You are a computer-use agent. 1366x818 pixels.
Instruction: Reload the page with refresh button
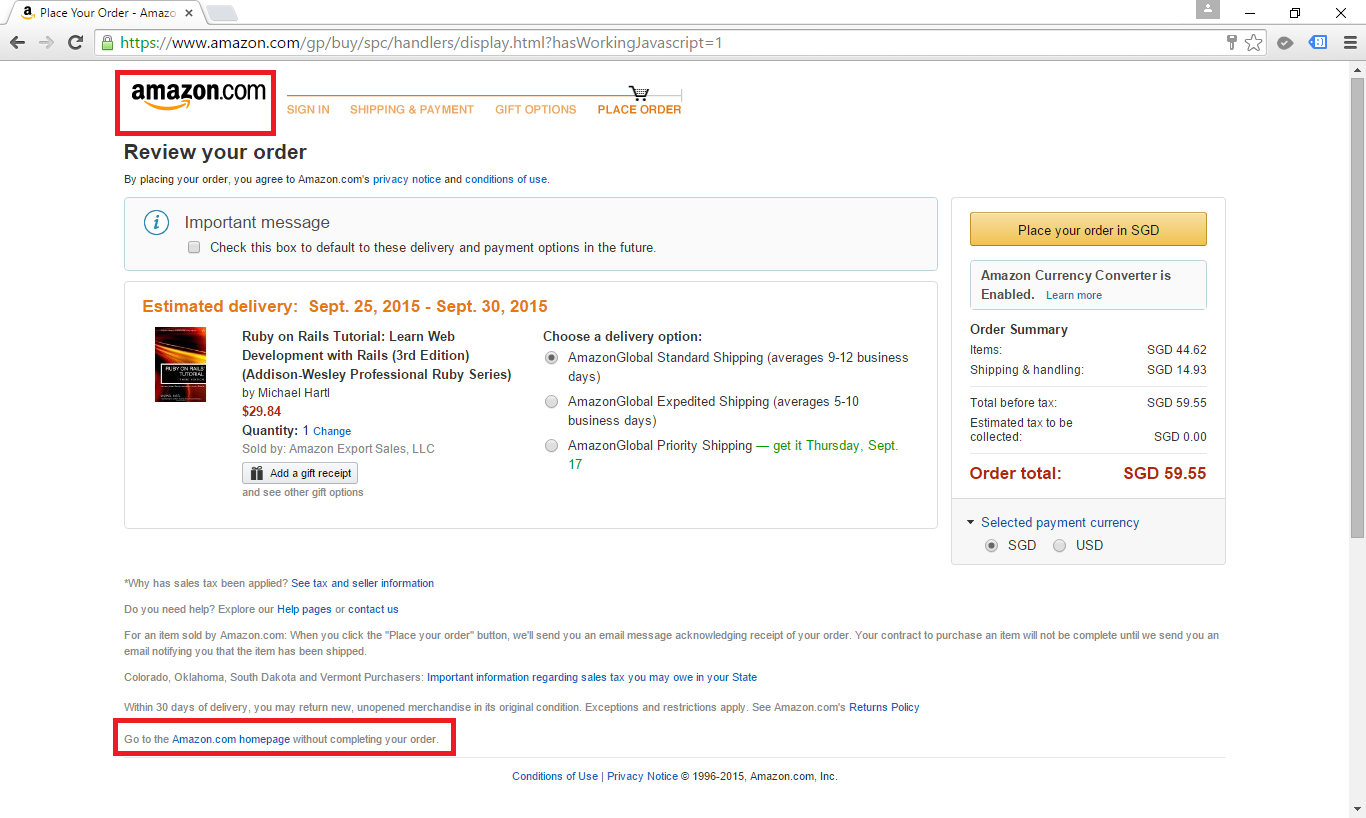coord(75,43)
